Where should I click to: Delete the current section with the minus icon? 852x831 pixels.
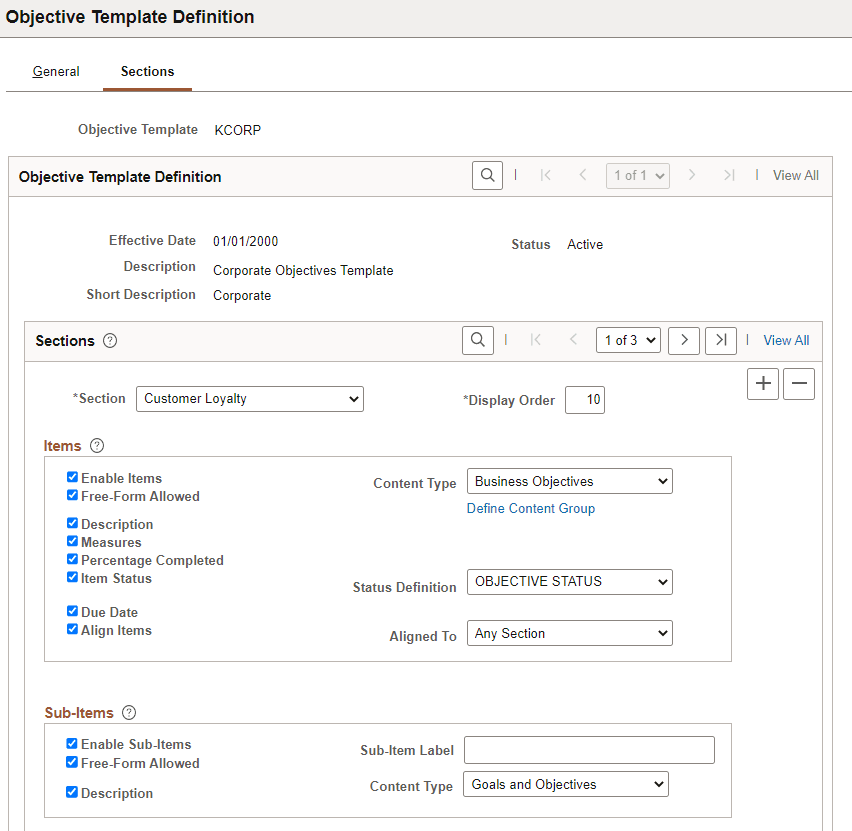point(798,383)
